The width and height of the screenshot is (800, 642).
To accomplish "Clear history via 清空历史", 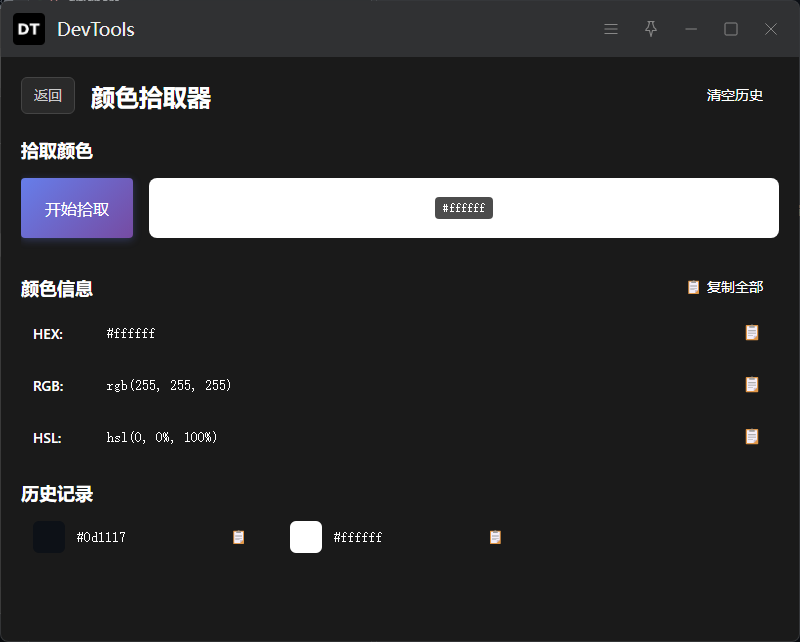I will [735, 95].
